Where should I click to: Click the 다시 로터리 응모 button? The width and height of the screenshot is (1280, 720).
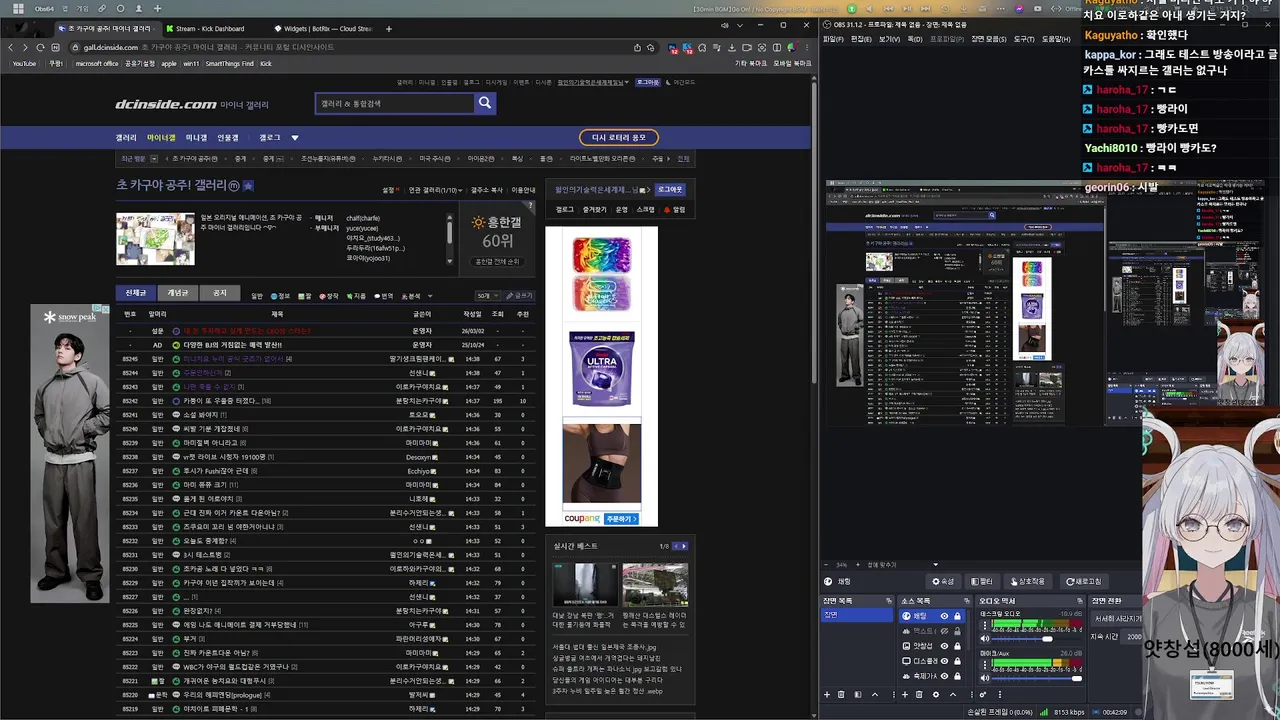pos(618,138)
